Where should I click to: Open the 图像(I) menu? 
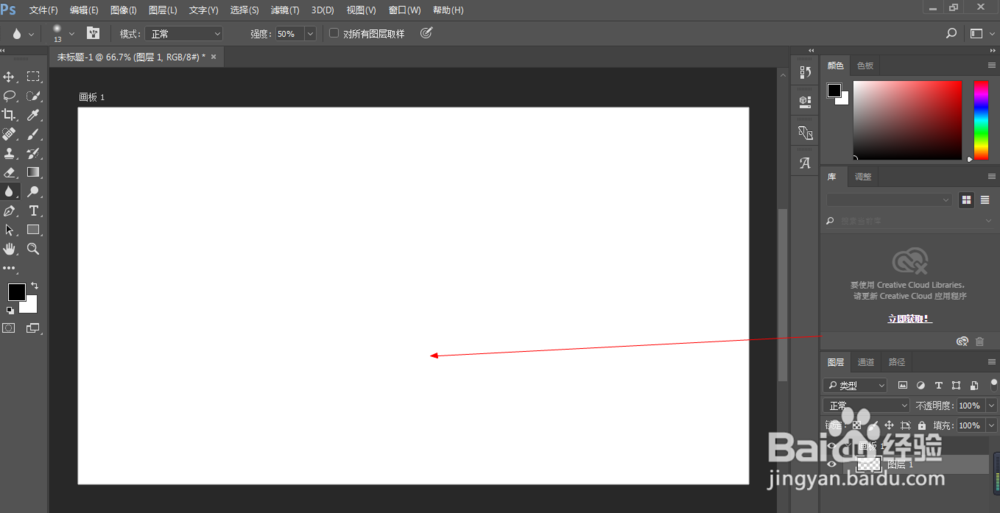[123, 10]
